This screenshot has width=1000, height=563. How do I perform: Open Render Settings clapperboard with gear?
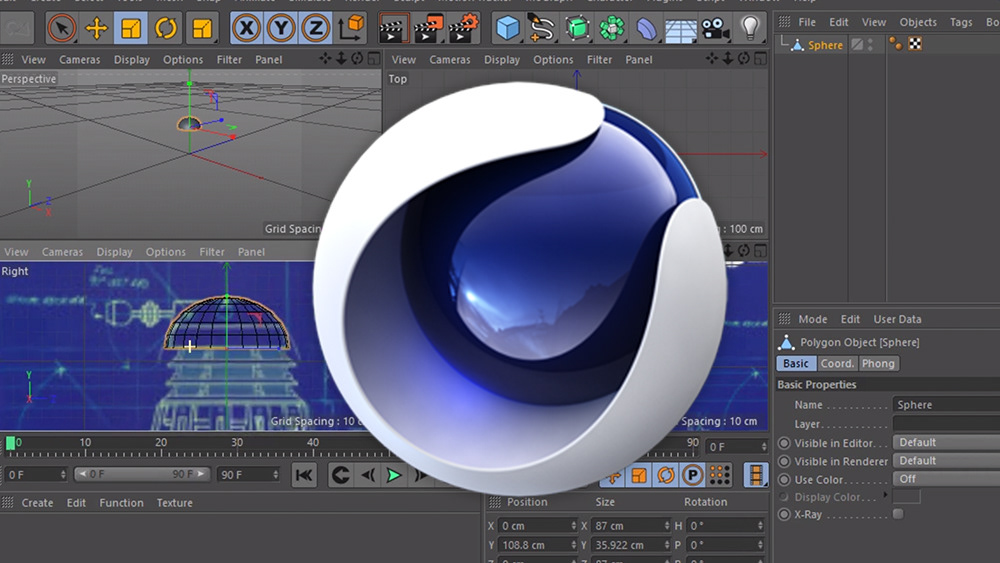pos(463,28)
